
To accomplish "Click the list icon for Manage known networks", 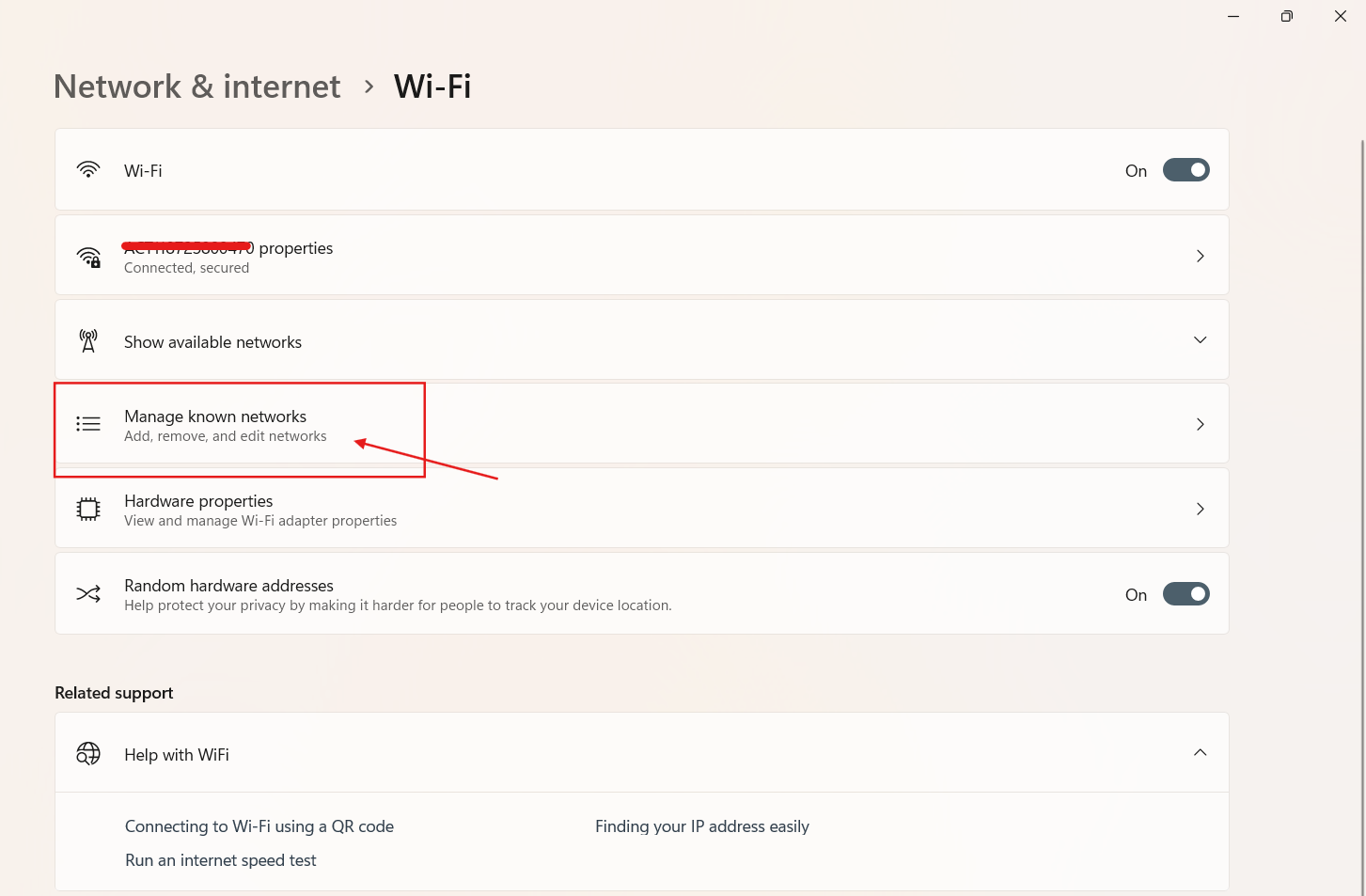I will 87,424.
